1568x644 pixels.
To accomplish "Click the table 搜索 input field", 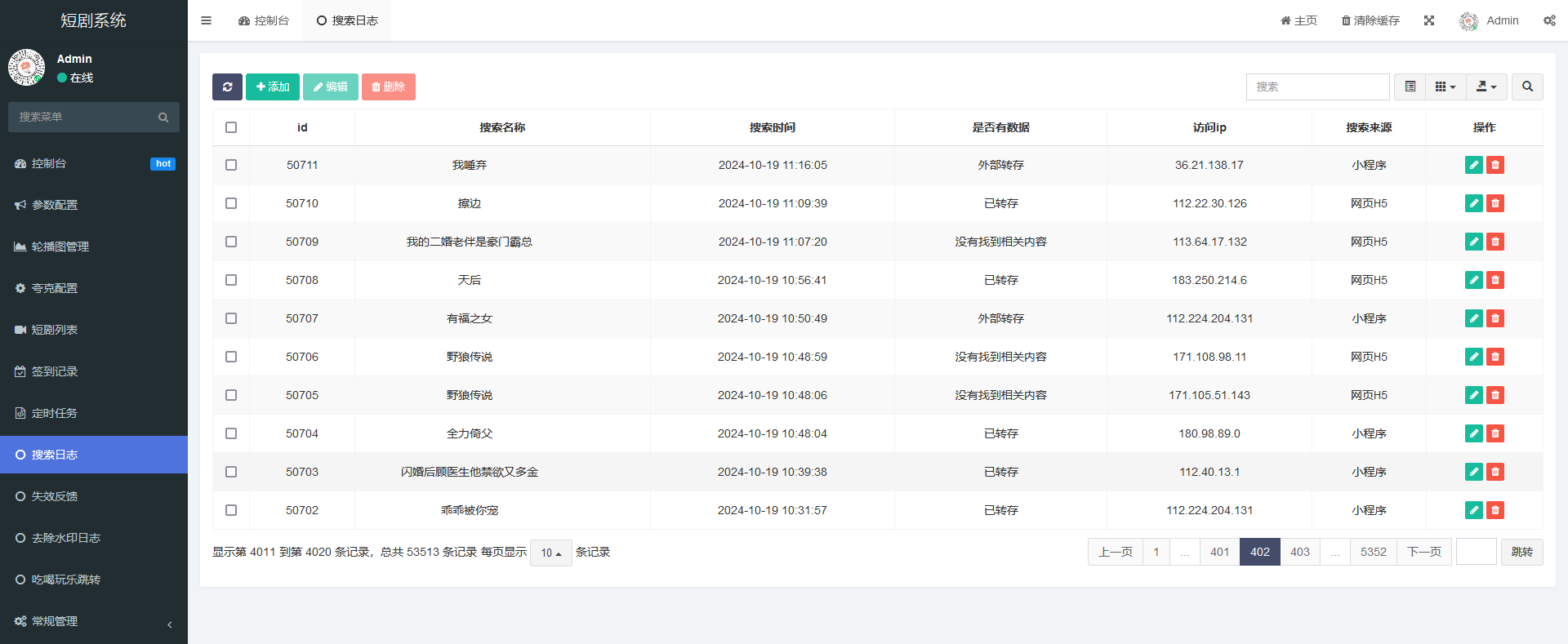I will (x=1317, y=87).
